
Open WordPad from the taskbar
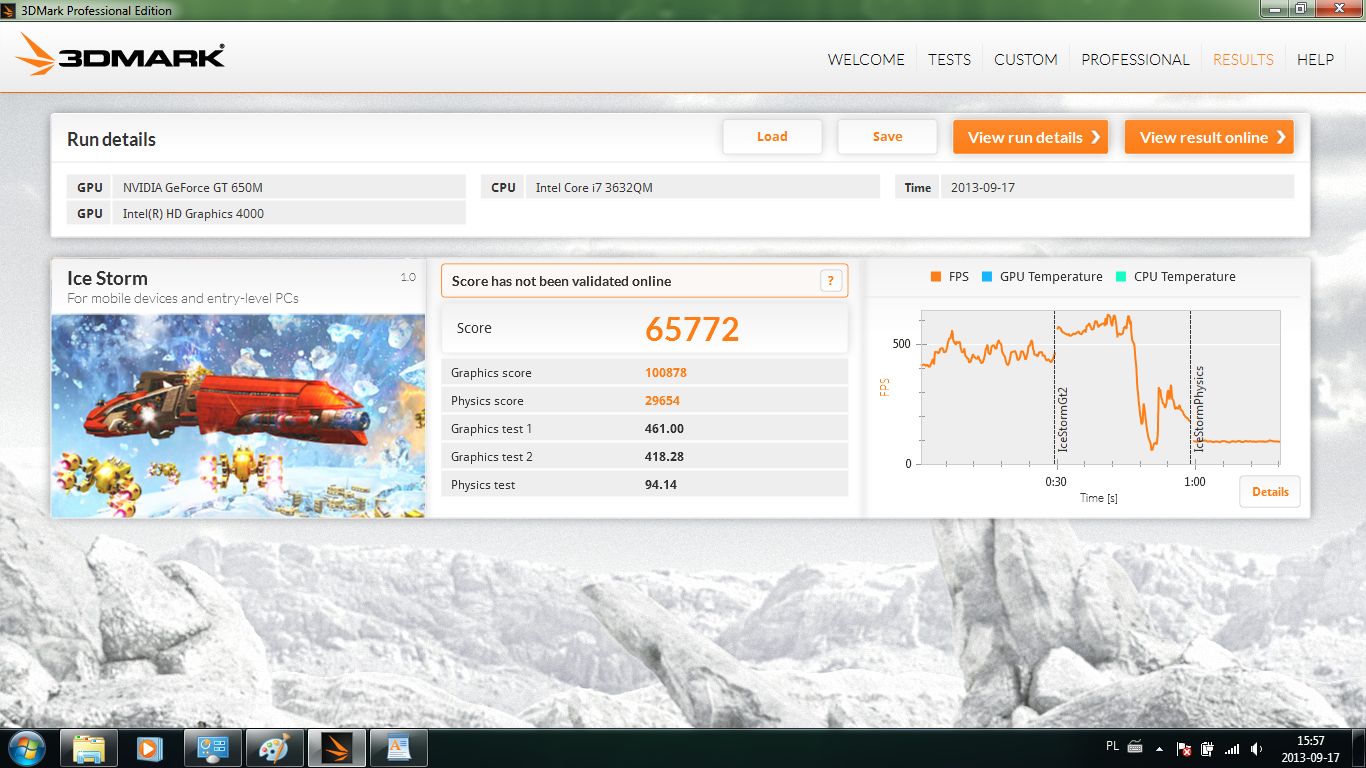(399, 748)
